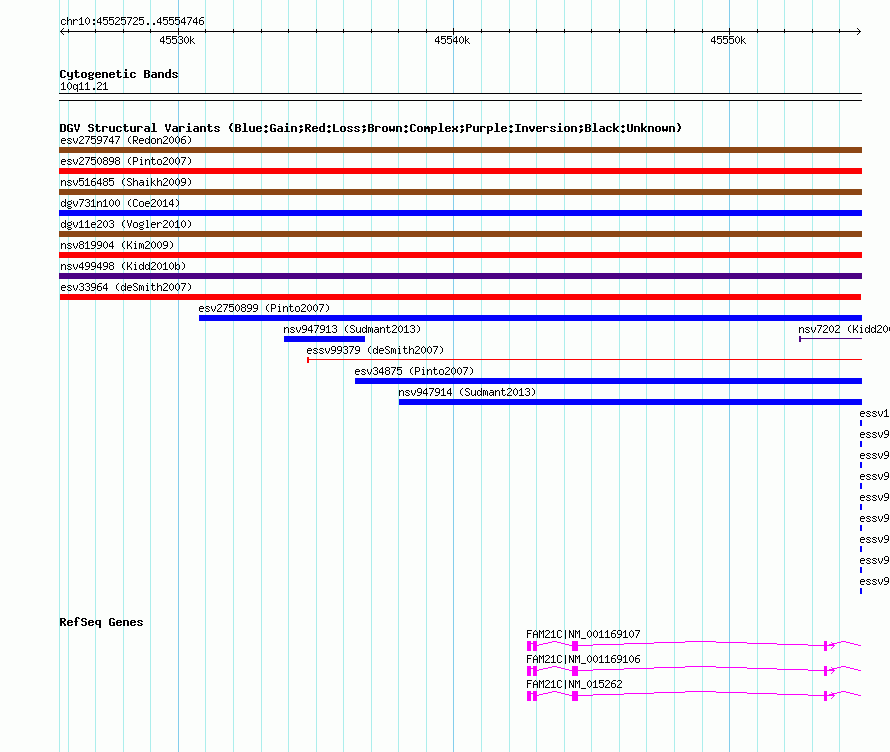Image resolution: width=890 pixels, height=752 pixels.
Task: Click the nsv516485 (Shaikh2009) variant bar
Action: coord(460,192)
